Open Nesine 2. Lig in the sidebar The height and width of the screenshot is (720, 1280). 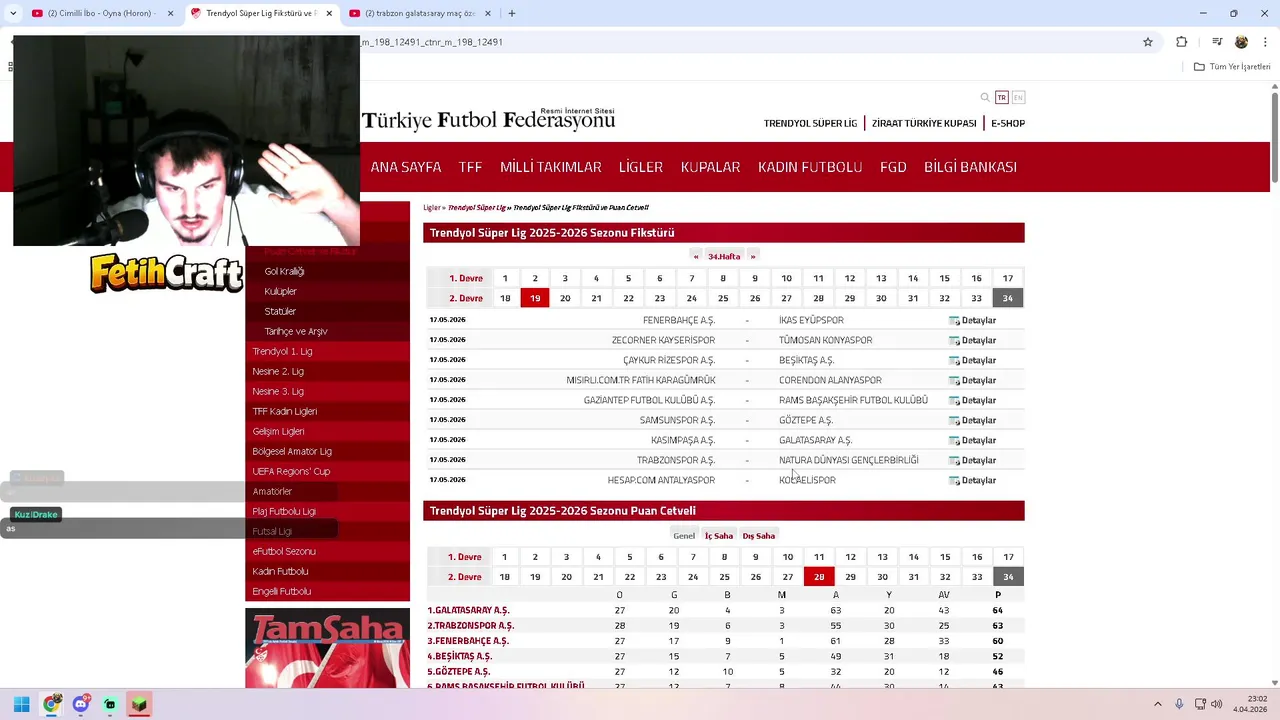[x=278, y=371]
